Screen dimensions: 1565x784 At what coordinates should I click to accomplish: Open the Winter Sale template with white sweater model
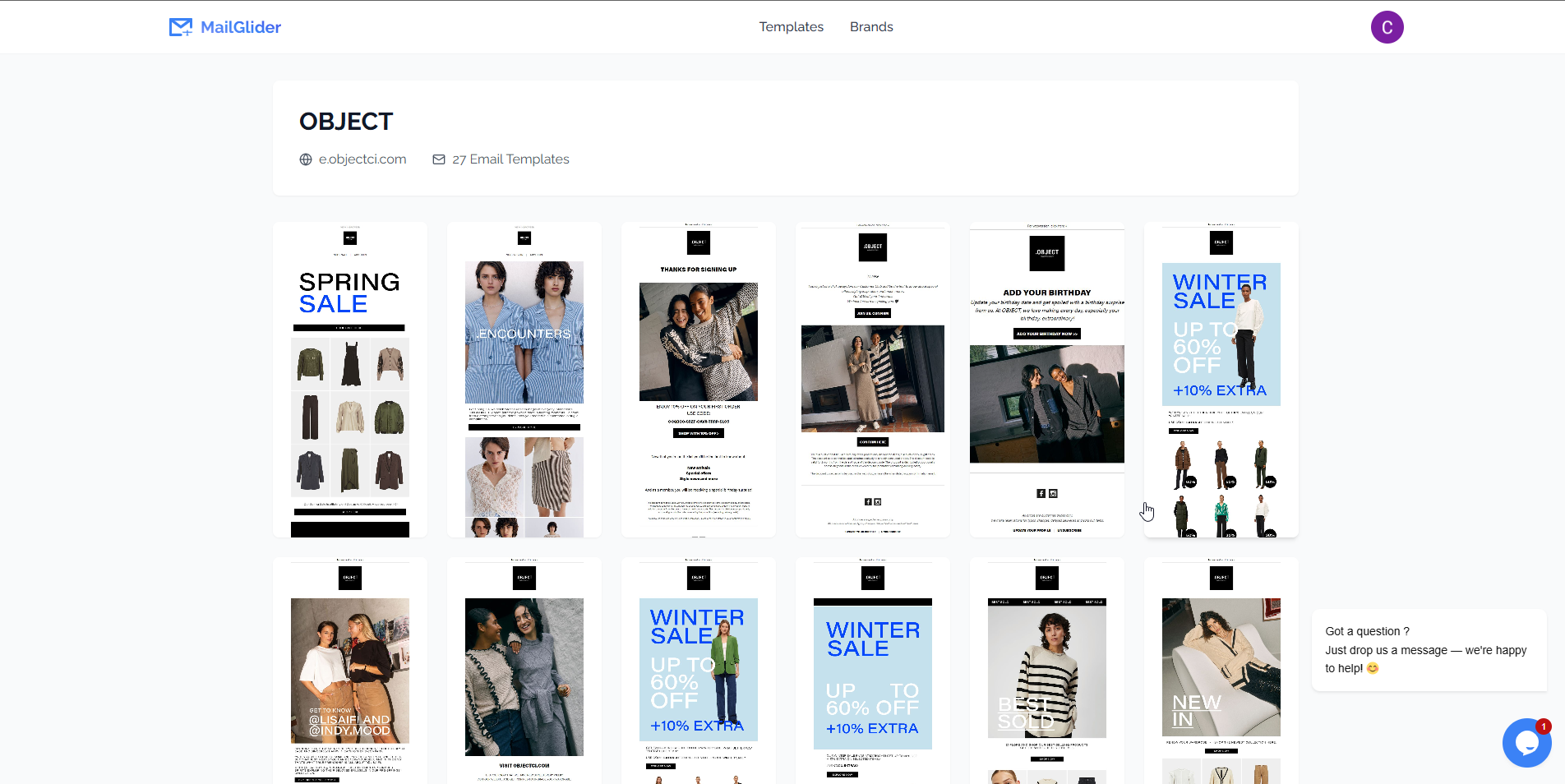click(1221, 380)
